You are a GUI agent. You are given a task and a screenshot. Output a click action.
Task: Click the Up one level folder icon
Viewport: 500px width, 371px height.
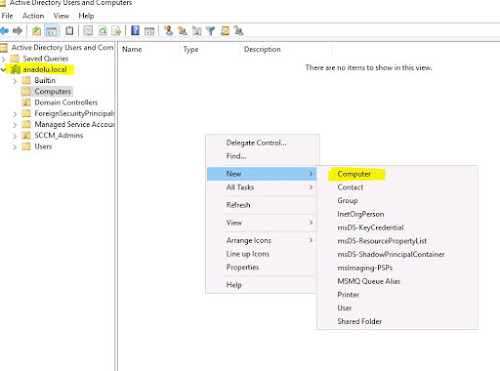point(36,31)
